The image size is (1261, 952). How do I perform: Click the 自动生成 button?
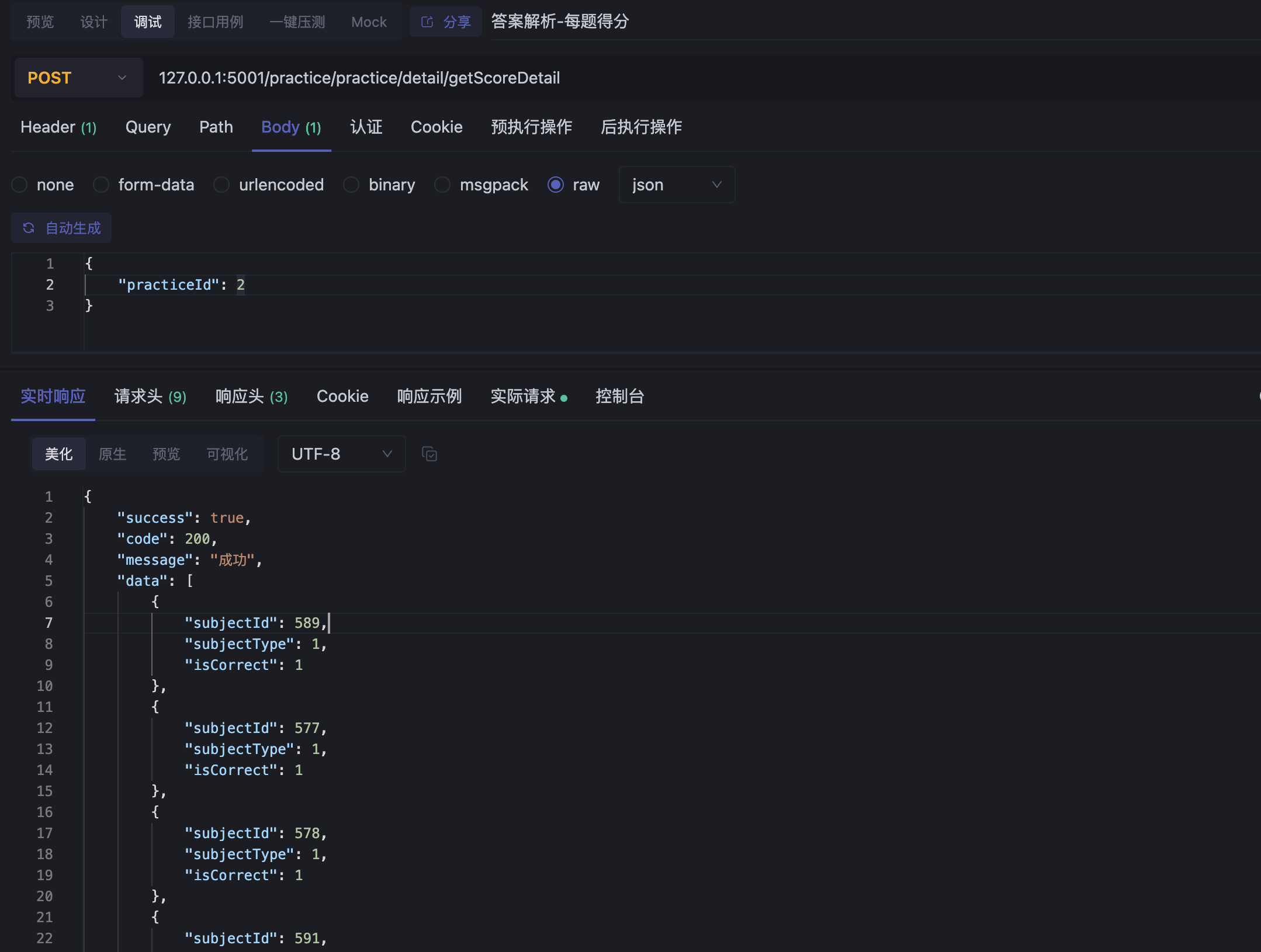[61, 228]
